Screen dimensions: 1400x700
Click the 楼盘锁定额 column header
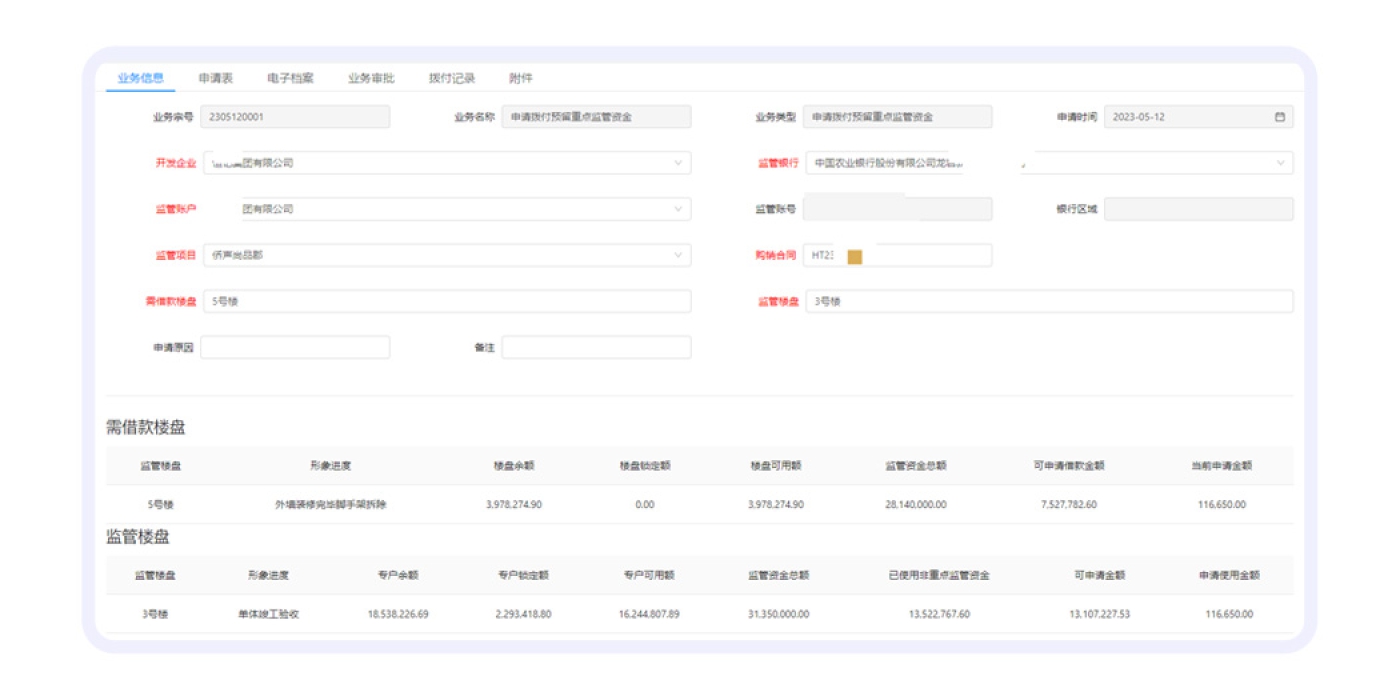(645, 466)
